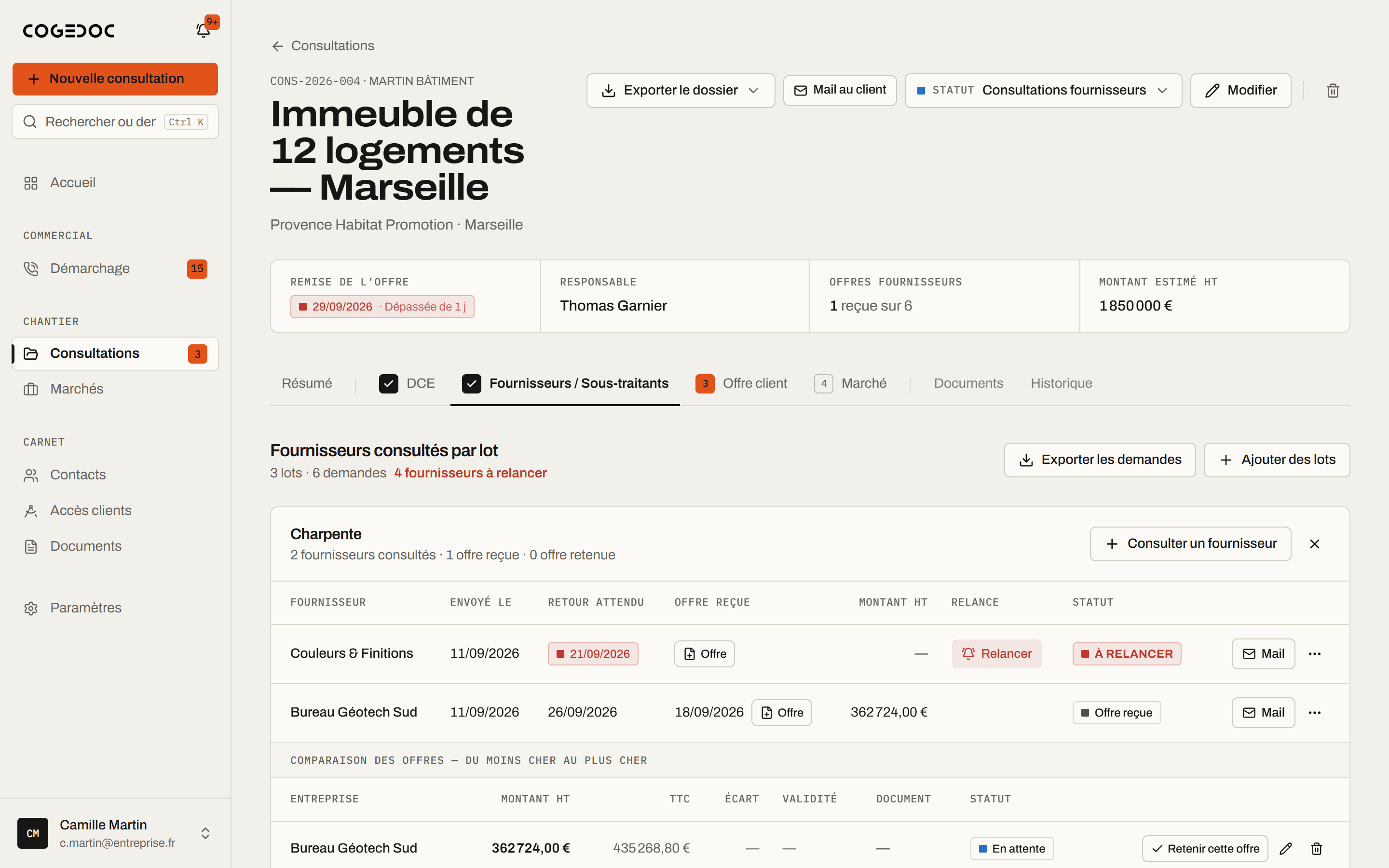Click Exporter les demandes
This screenshot has height=868, width=1389.
[x=1100, y=460]
